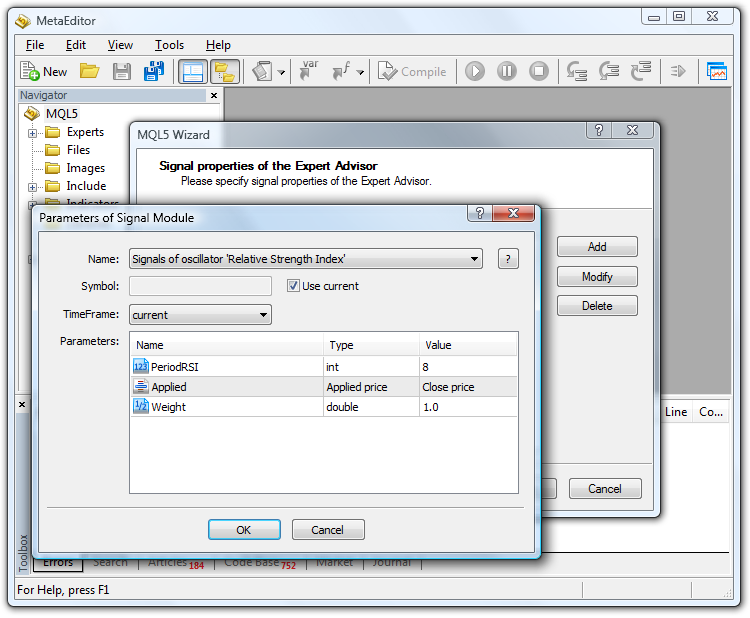The height and width of the screenshot is (618, 750).
Task: Click the Step Out debug icon
Action: click(641, 70)
